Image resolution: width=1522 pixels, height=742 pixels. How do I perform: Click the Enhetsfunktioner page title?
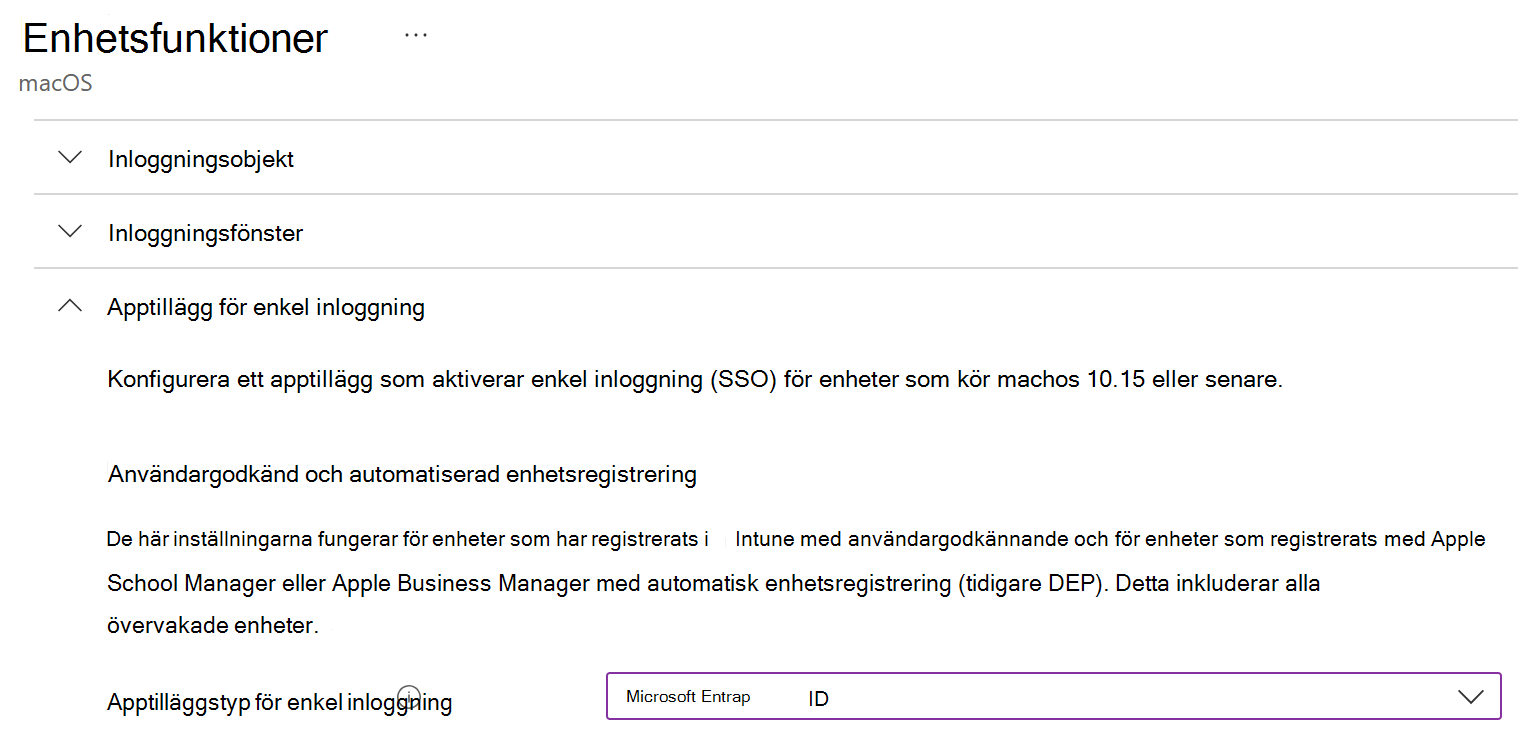pyautogui.click(x=174, y=38)
